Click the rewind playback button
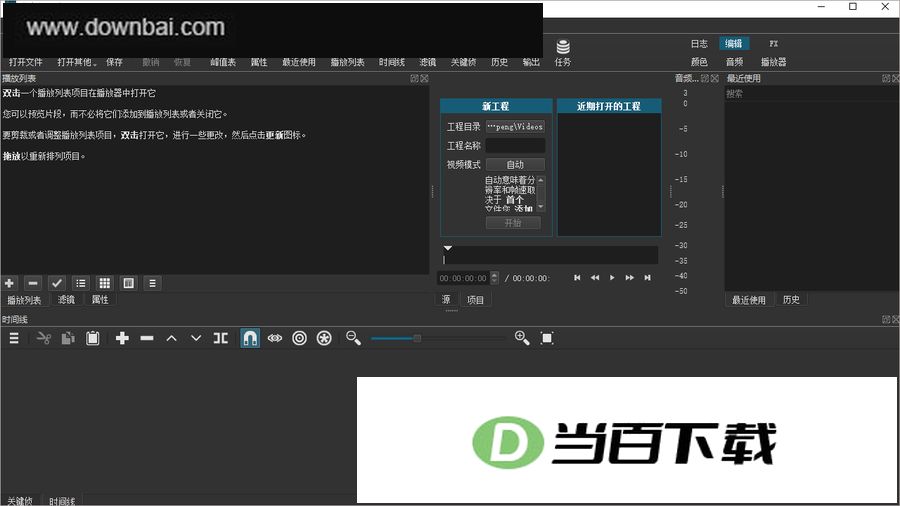 coord(595,278)
